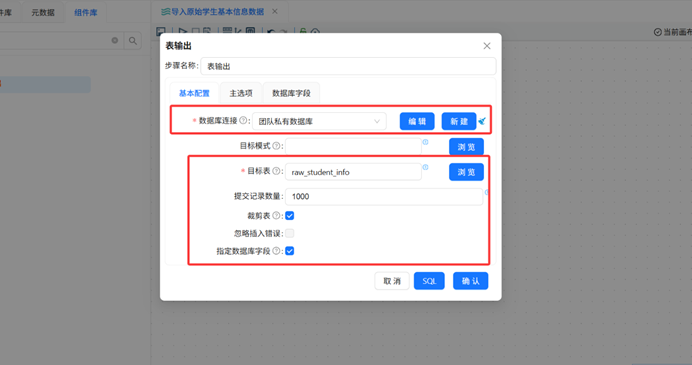Click the help icon beside 裁剪表

pyautogui.click(x=276, y=215)
